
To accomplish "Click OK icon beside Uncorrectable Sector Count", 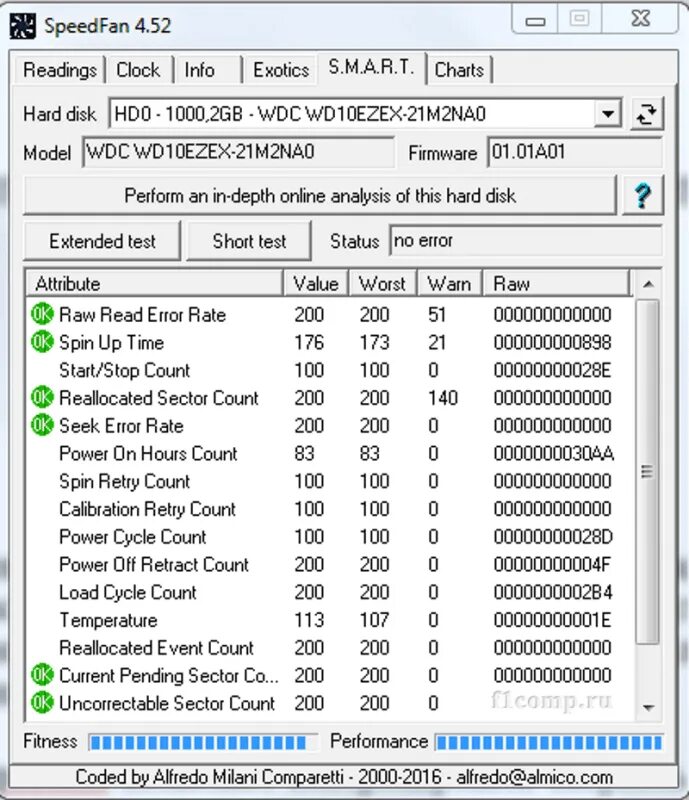I will click(x=42, y=703).
